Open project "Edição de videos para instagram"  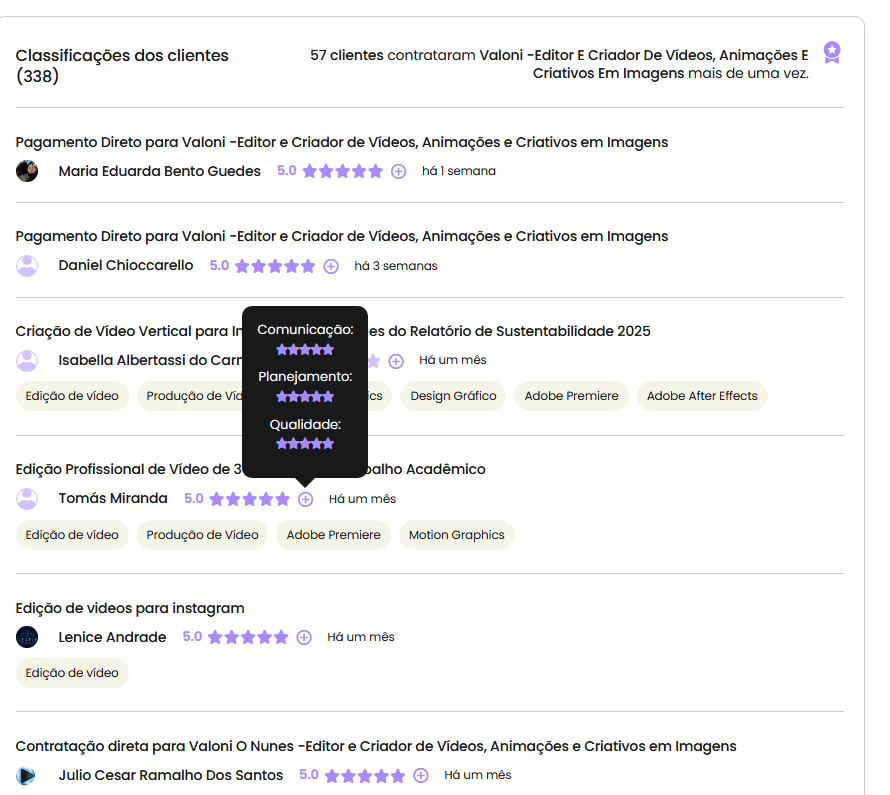click(130, 608)
